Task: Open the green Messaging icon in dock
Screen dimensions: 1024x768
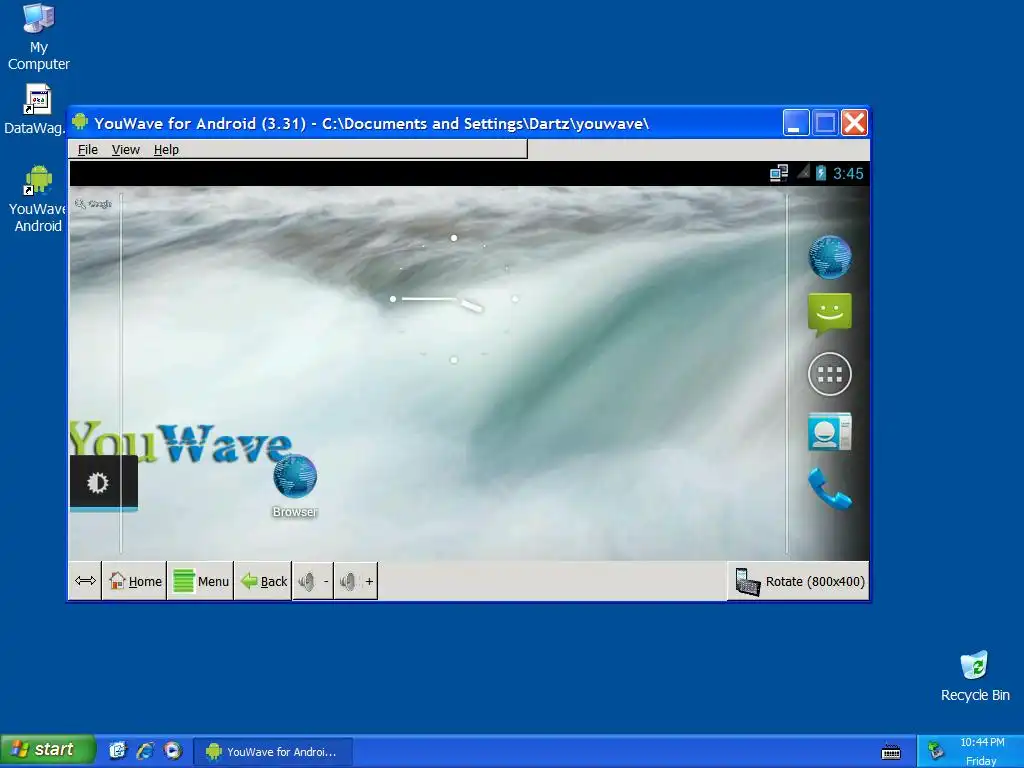Action: coord(829,314)
